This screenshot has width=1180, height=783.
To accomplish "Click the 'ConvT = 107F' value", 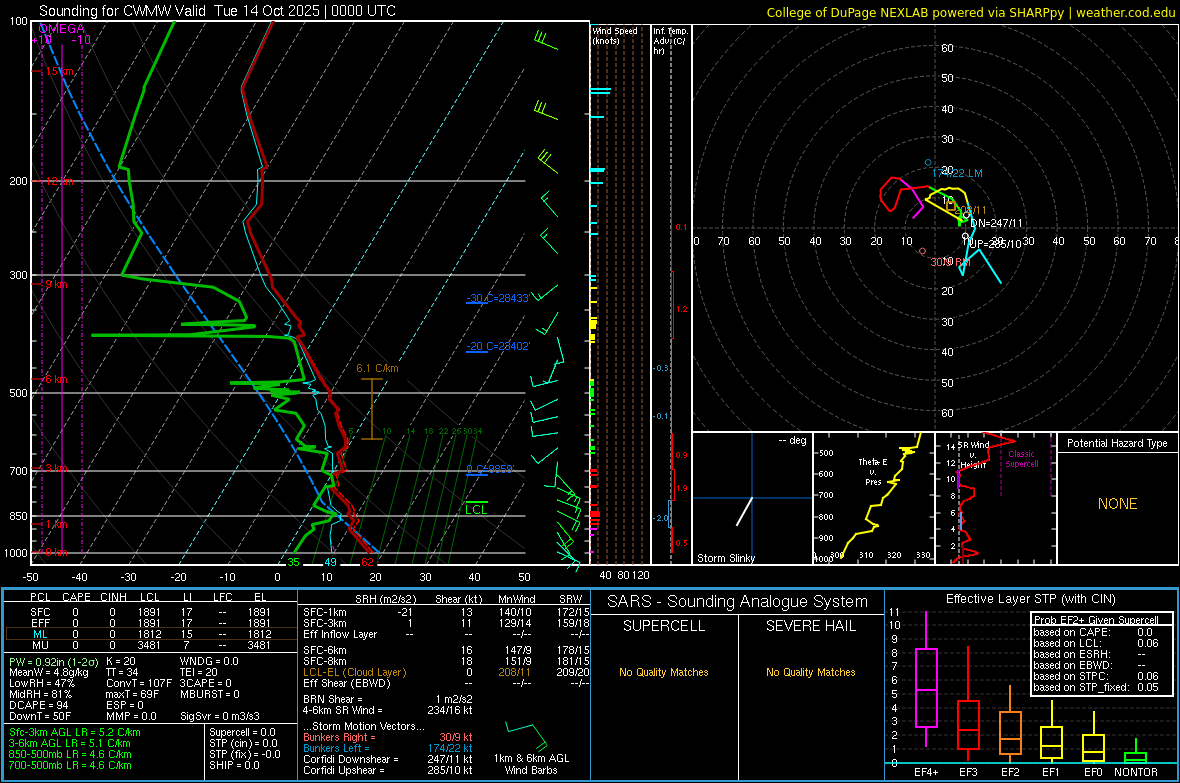I will (x=138, y=683).
